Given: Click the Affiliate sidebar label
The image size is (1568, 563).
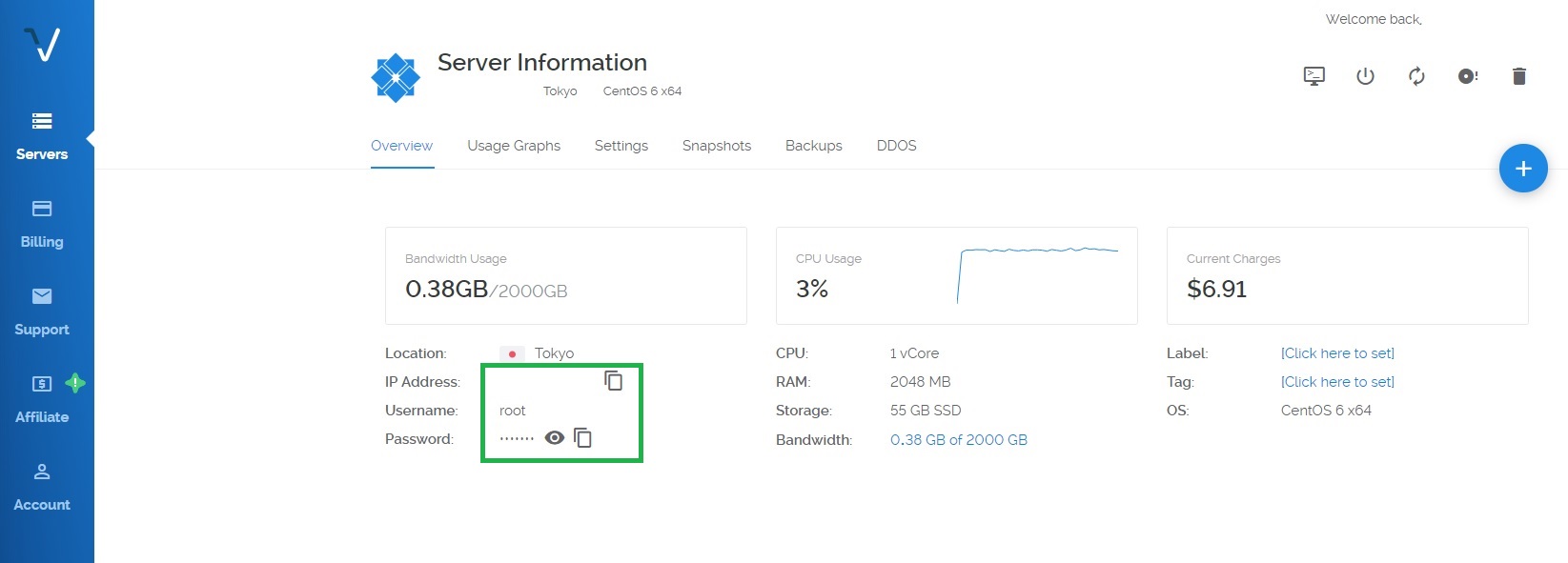Looking at the screenshot, I should [42, 417].
